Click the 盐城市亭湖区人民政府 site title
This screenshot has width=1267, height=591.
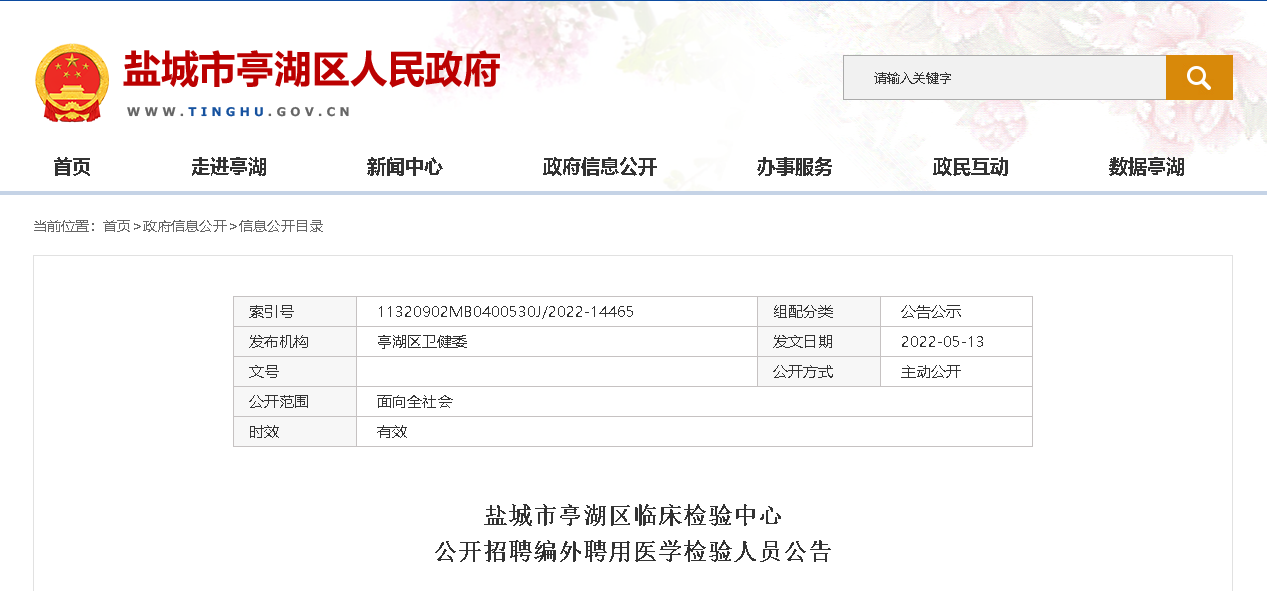pyautogui.click(x=311, y=70)
